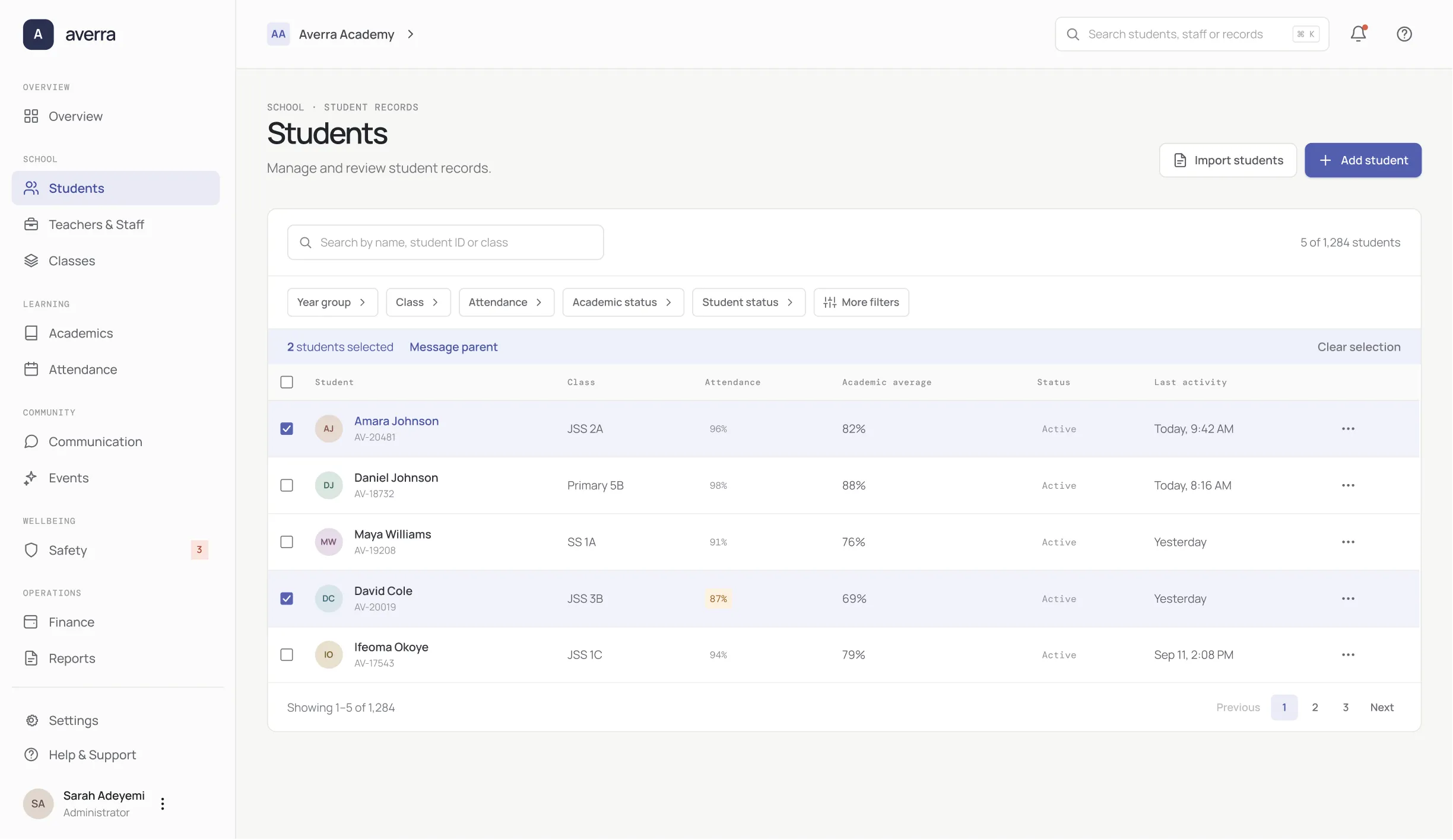Expand the Student status filter
This screenshot has width=1453, height=840.
(x=748, y=302)
